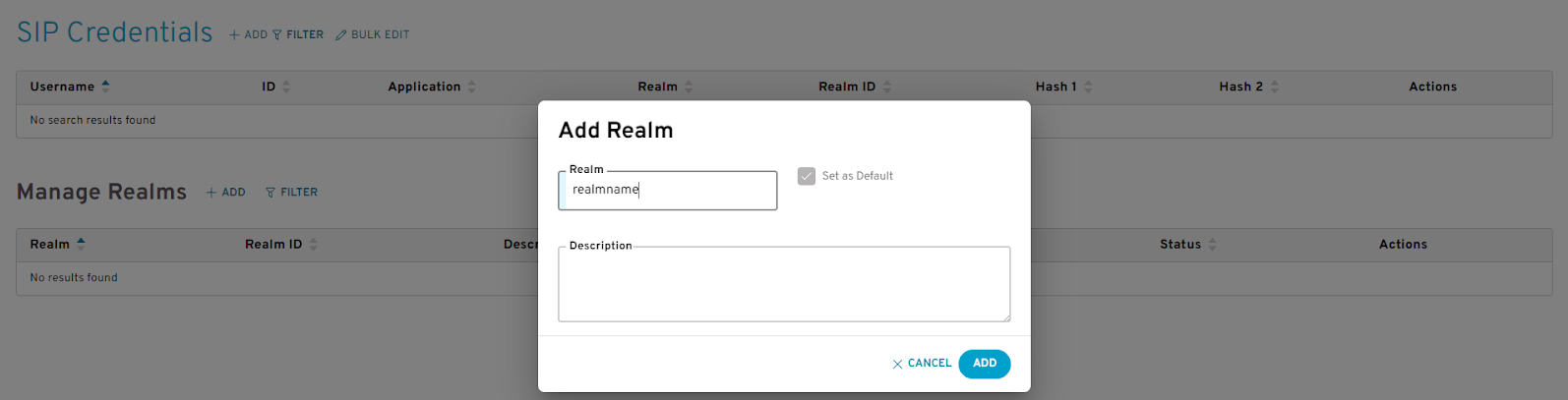Click the Manage Realms Actions column header
The height and width of the screenshot is (400, 1568).
(1403, 244)
